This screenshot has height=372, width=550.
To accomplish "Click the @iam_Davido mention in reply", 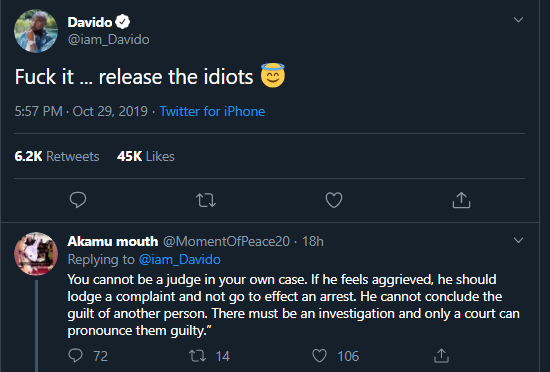I will [x=180, y=260].
